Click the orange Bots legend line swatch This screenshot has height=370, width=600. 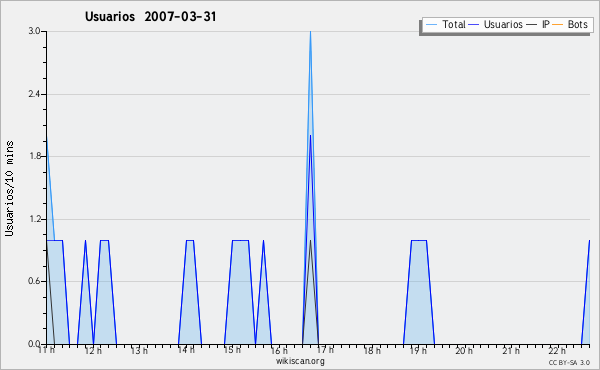[558, 25]
